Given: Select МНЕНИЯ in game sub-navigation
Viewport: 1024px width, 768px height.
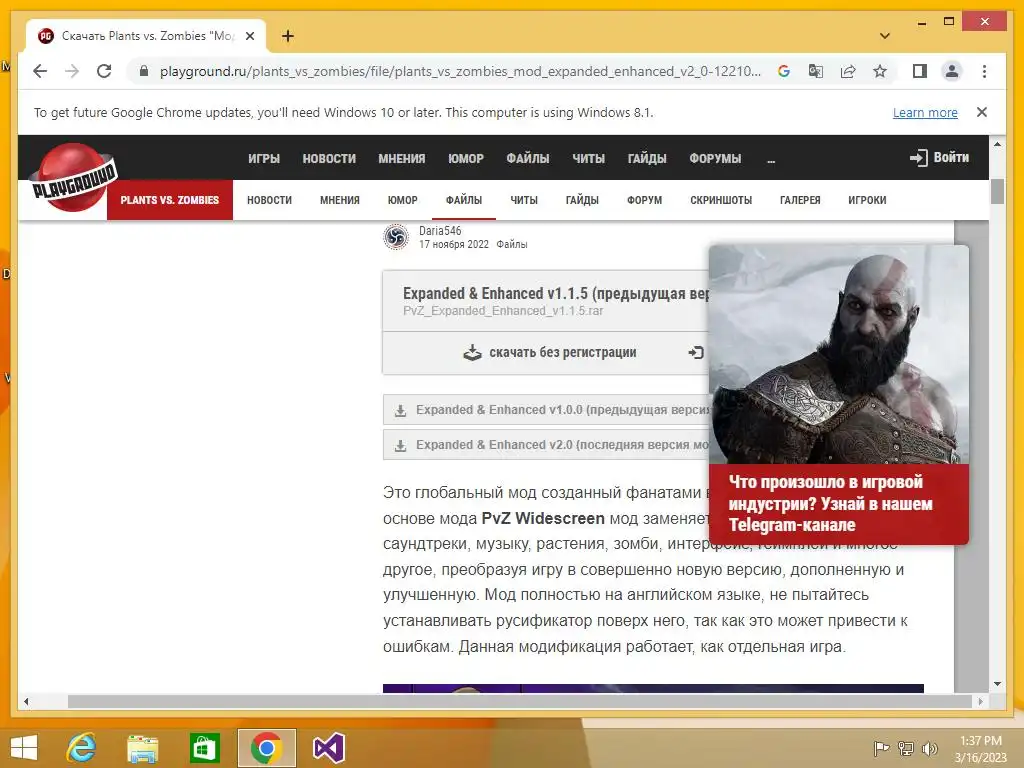Looking at the screenshot, I should (340, 200).
